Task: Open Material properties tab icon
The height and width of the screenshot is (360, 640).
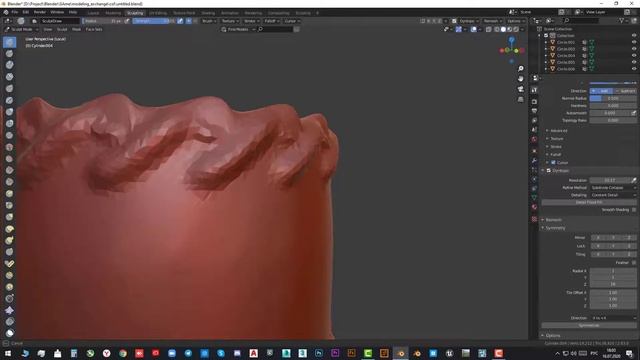Action: tap(534, 207)
